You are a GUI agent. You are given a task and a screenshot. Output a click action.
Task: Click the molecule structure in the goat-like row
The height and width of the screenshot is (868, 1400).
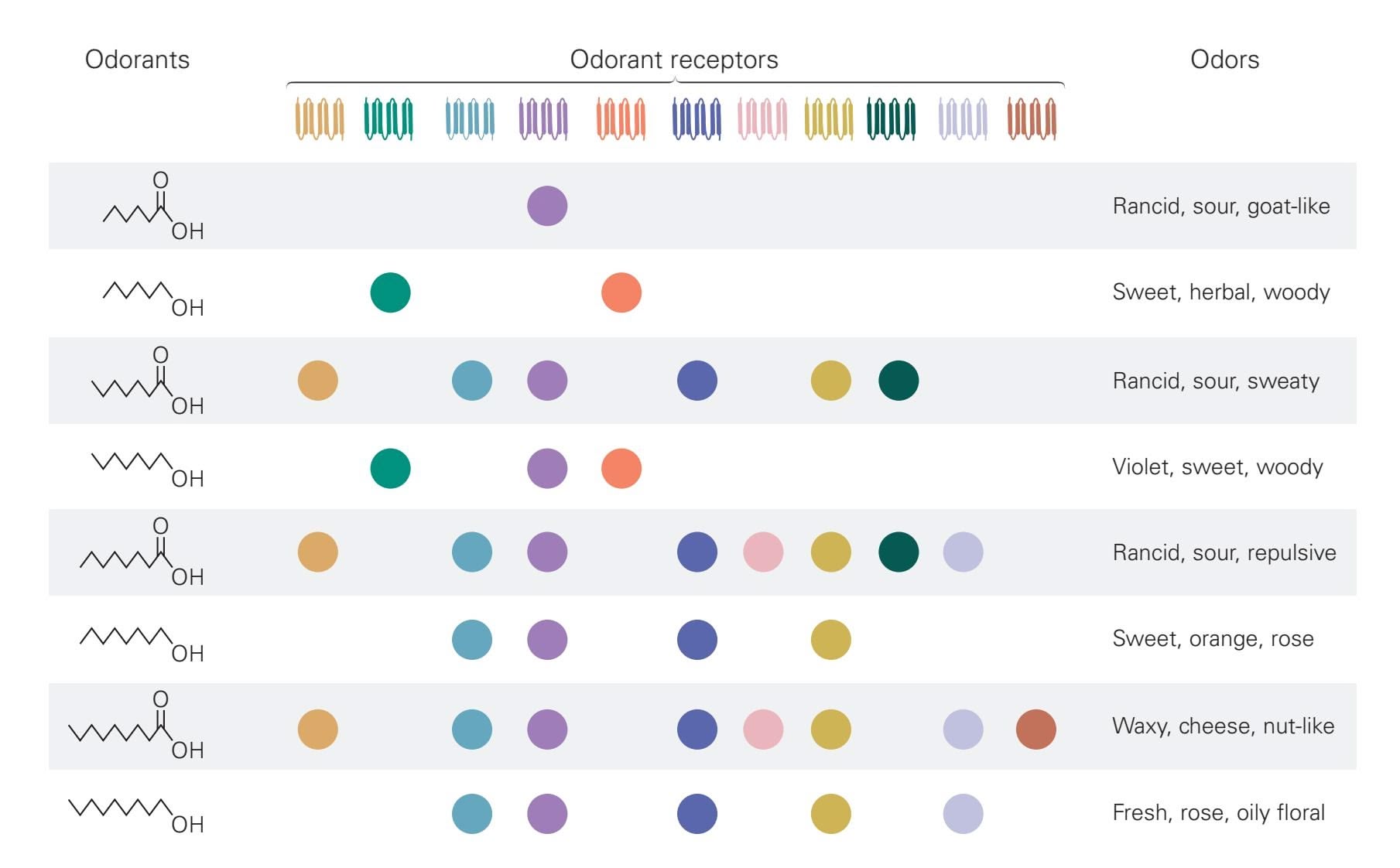tap(153, 207)
